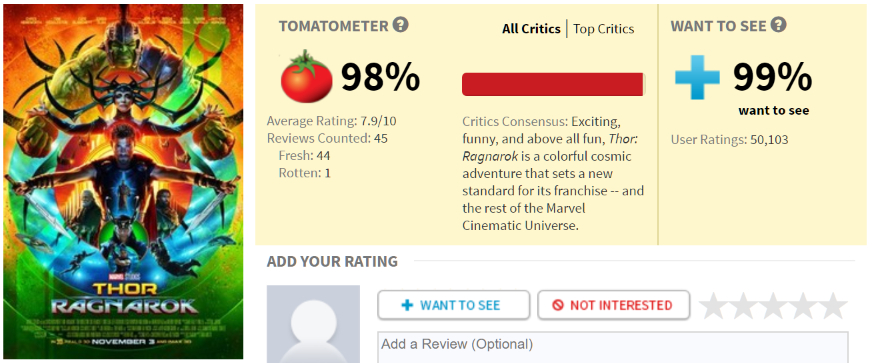This screenshot has height=363, width=874.
Task: Click the 99% want to see score
Action: [x=772, y=77]
